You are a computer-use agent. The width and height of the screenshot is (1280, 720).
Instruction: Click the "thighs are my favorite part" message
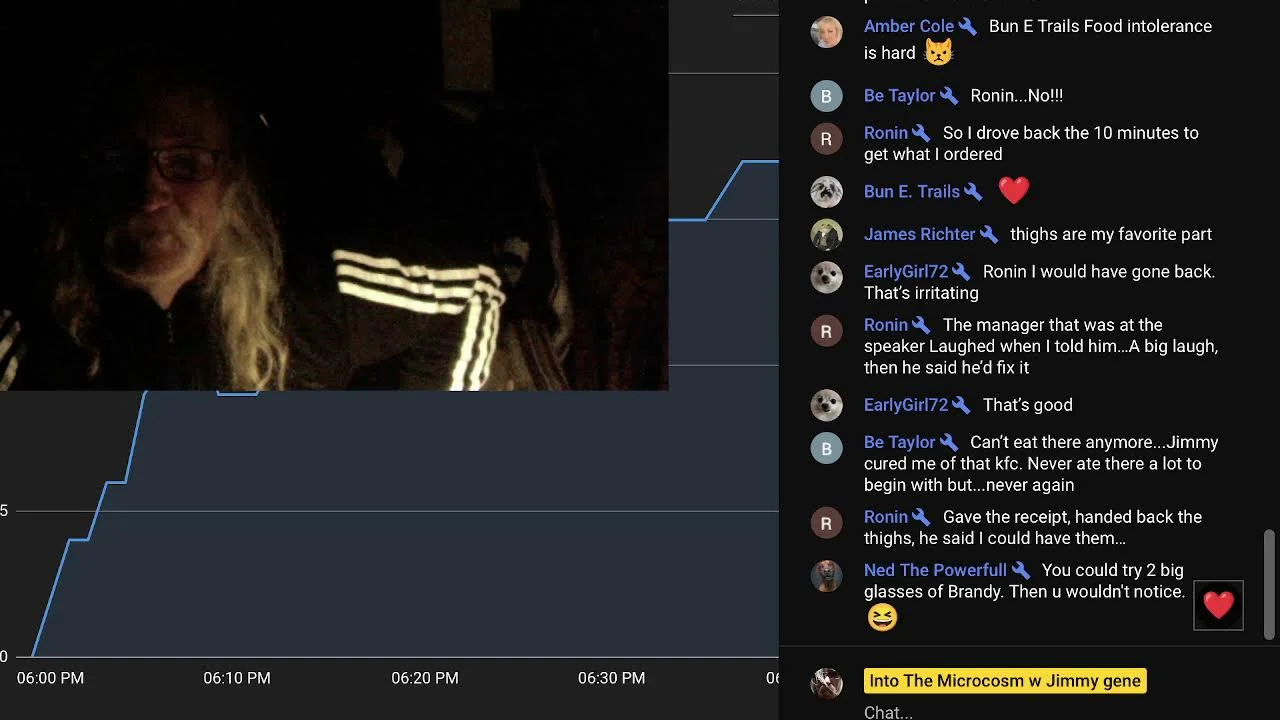point(1111,234)
